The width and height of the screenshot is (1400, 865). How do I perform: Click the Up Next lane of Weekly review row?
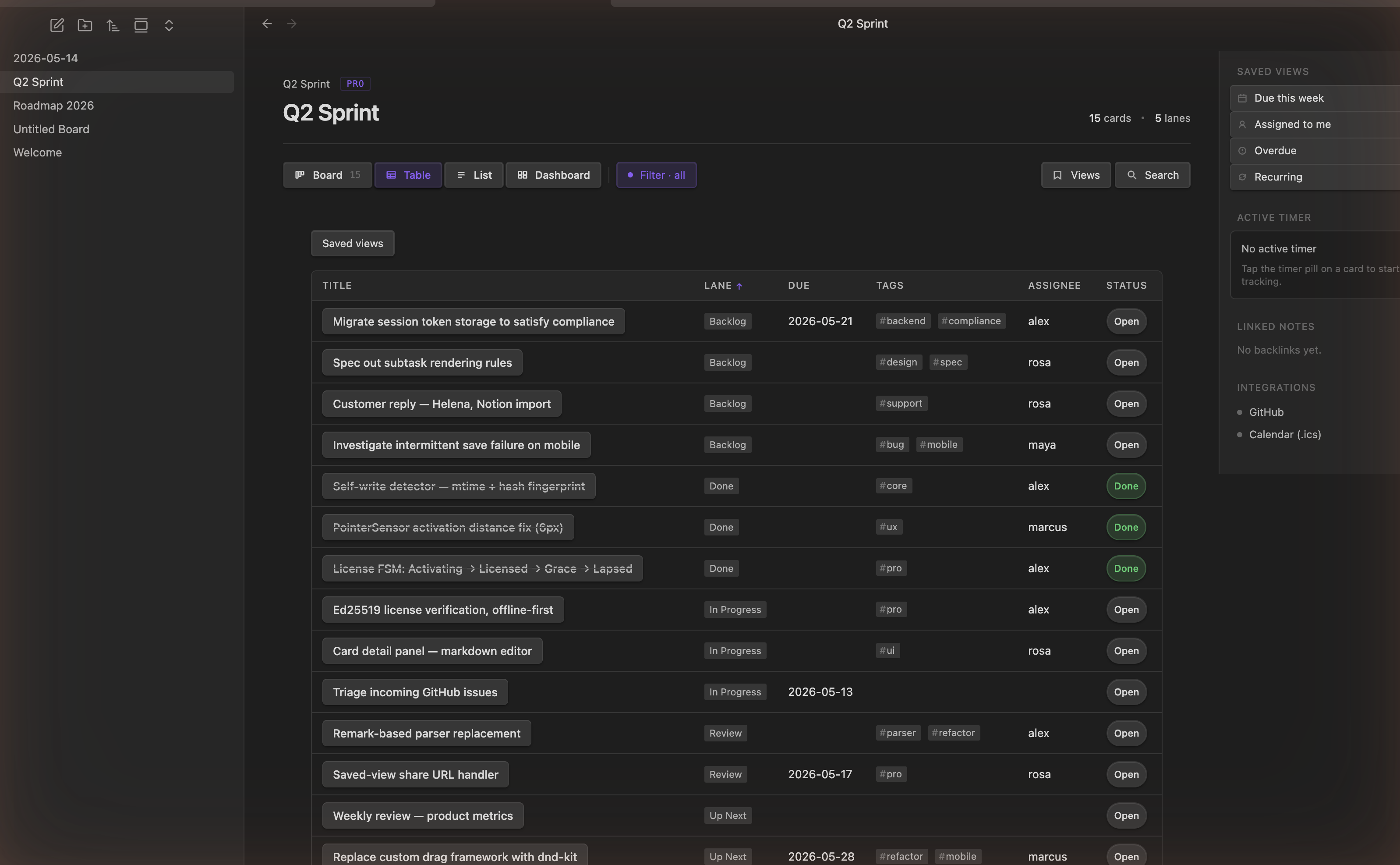pos(728,816)
